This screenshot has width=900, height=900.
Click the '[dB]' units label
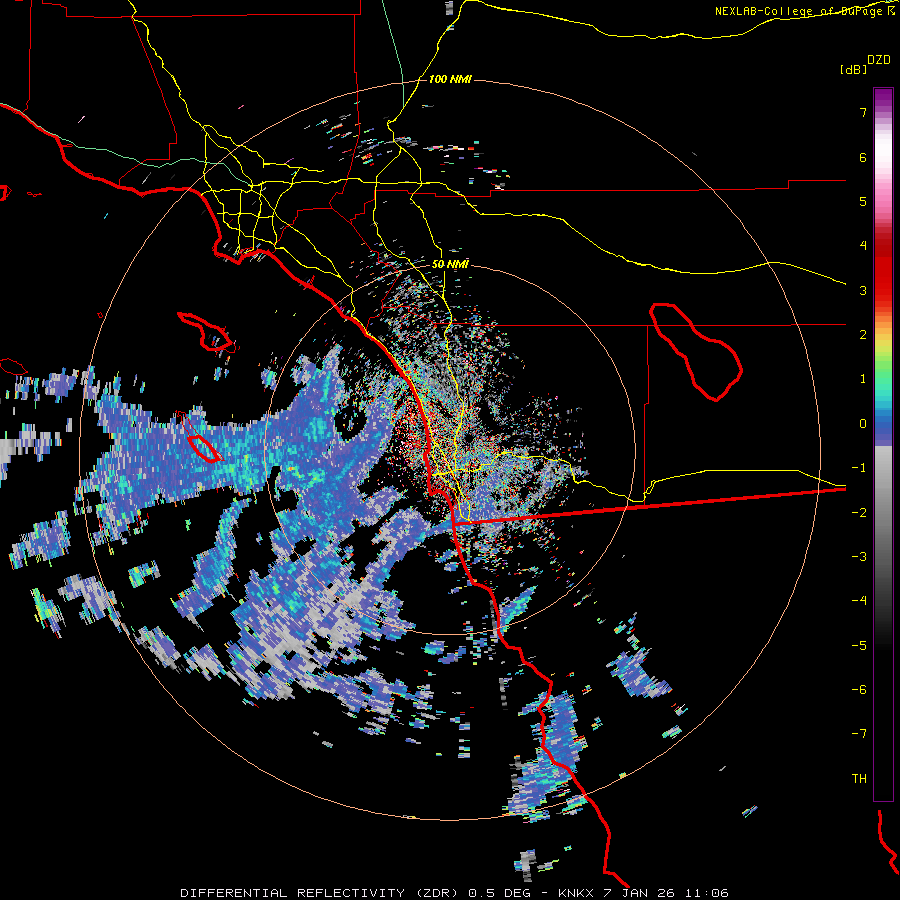click(854, 69)
